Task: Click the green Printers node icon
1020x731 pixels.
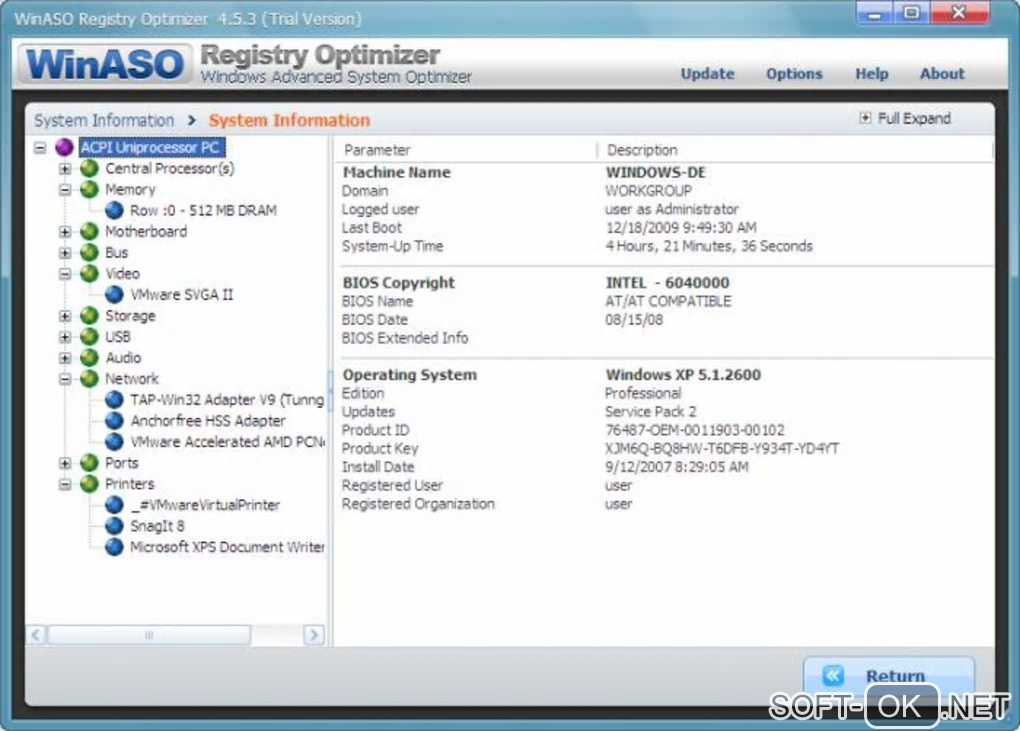Action: (89, 484)
